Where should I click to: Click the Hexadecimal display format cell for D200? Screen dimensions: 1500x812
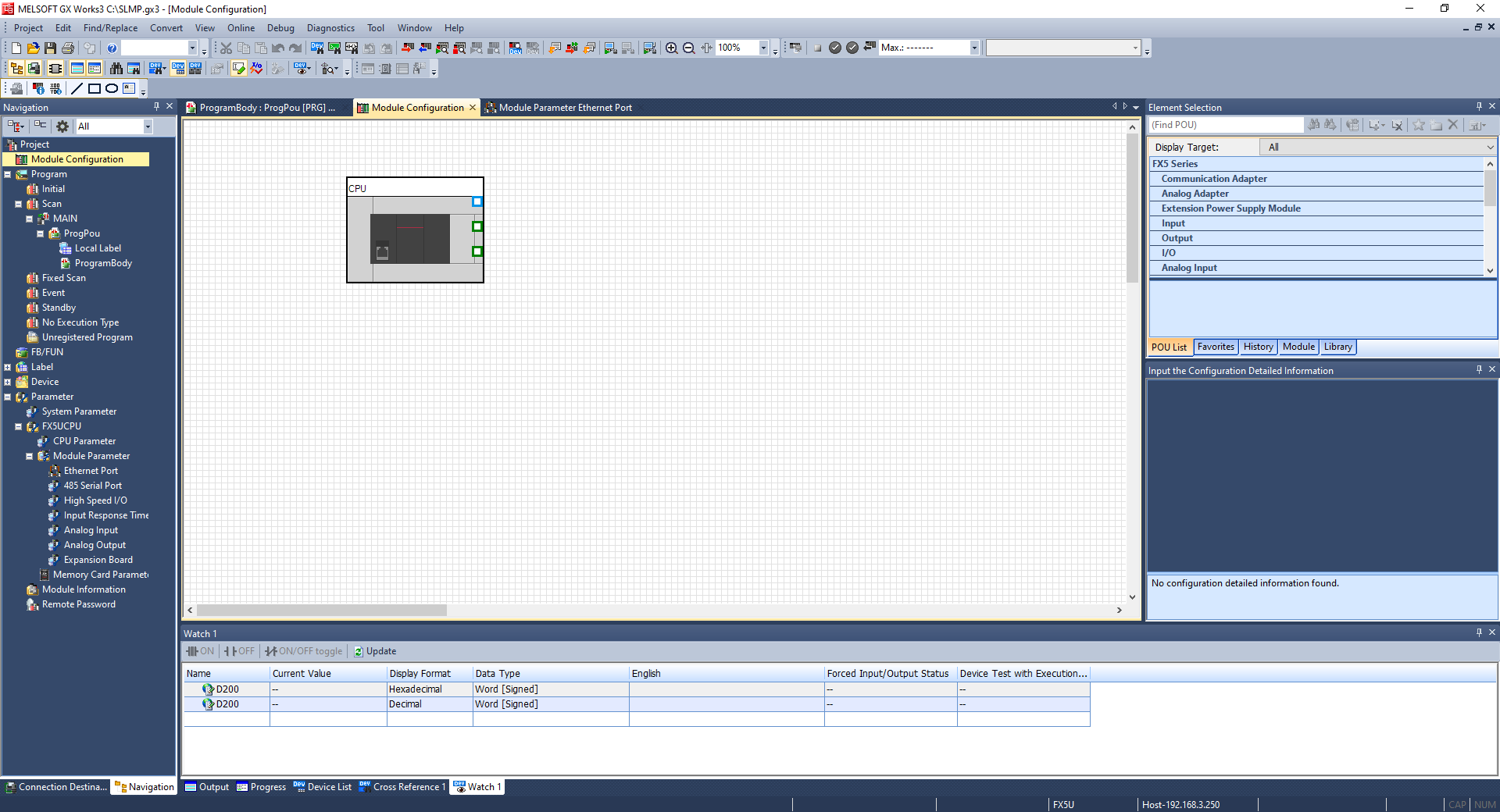click(x=430, y=689)
